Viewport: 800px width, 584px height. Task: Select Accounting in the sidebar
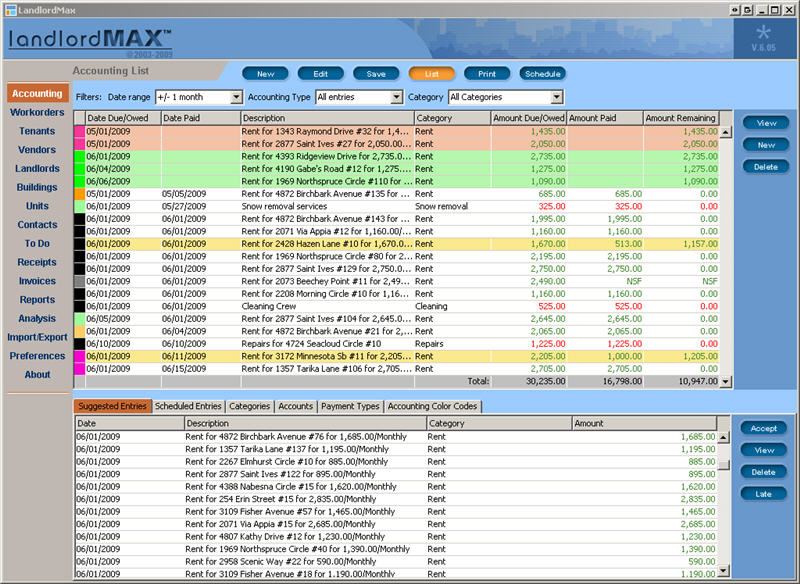tap(37, 93)
